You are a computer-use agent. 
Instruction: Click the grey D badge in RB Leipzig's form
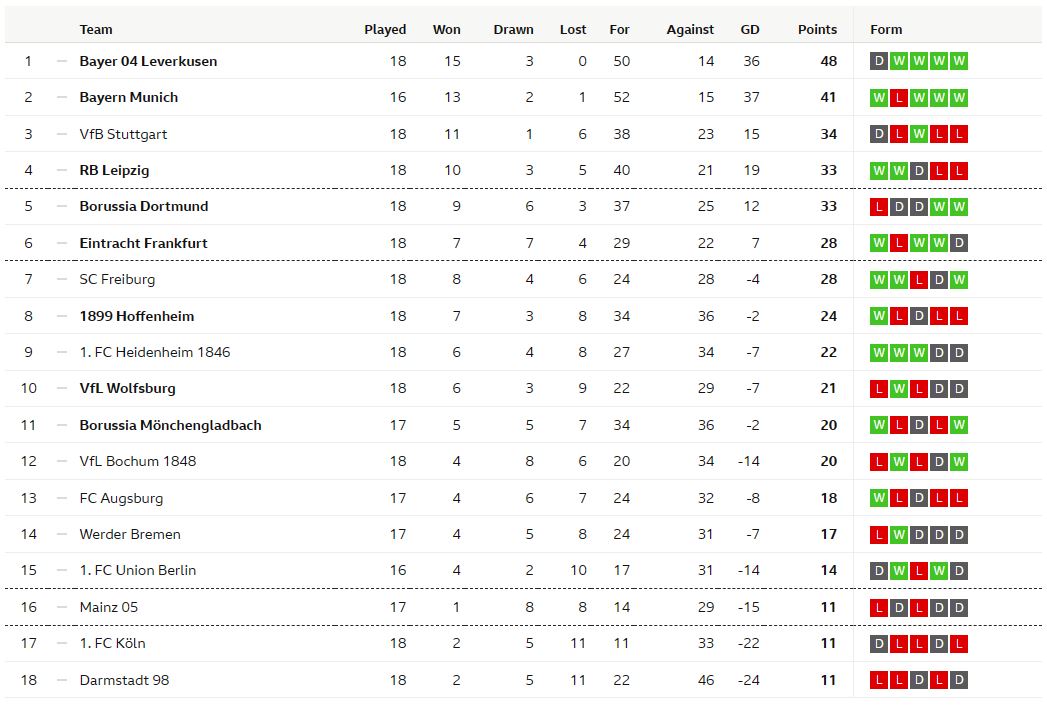coord(919,170)
